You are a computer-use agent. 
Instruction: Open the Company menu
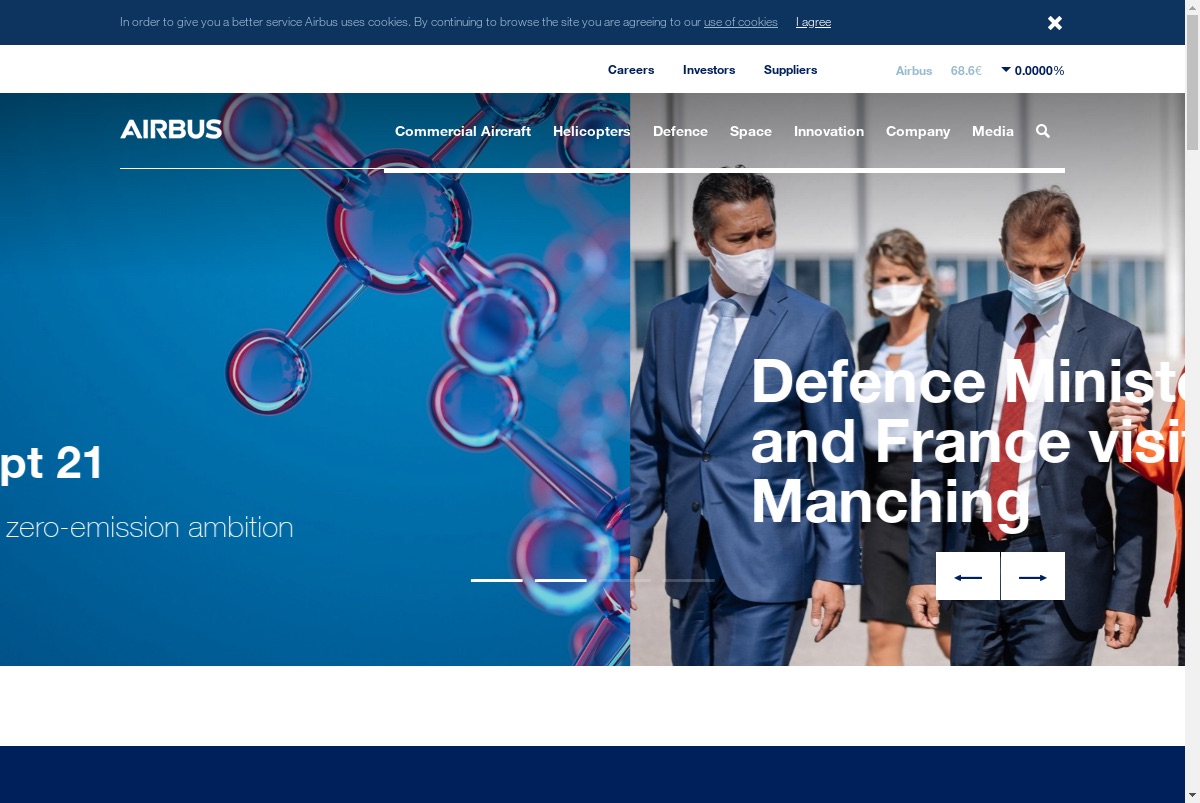pos(918,131)
